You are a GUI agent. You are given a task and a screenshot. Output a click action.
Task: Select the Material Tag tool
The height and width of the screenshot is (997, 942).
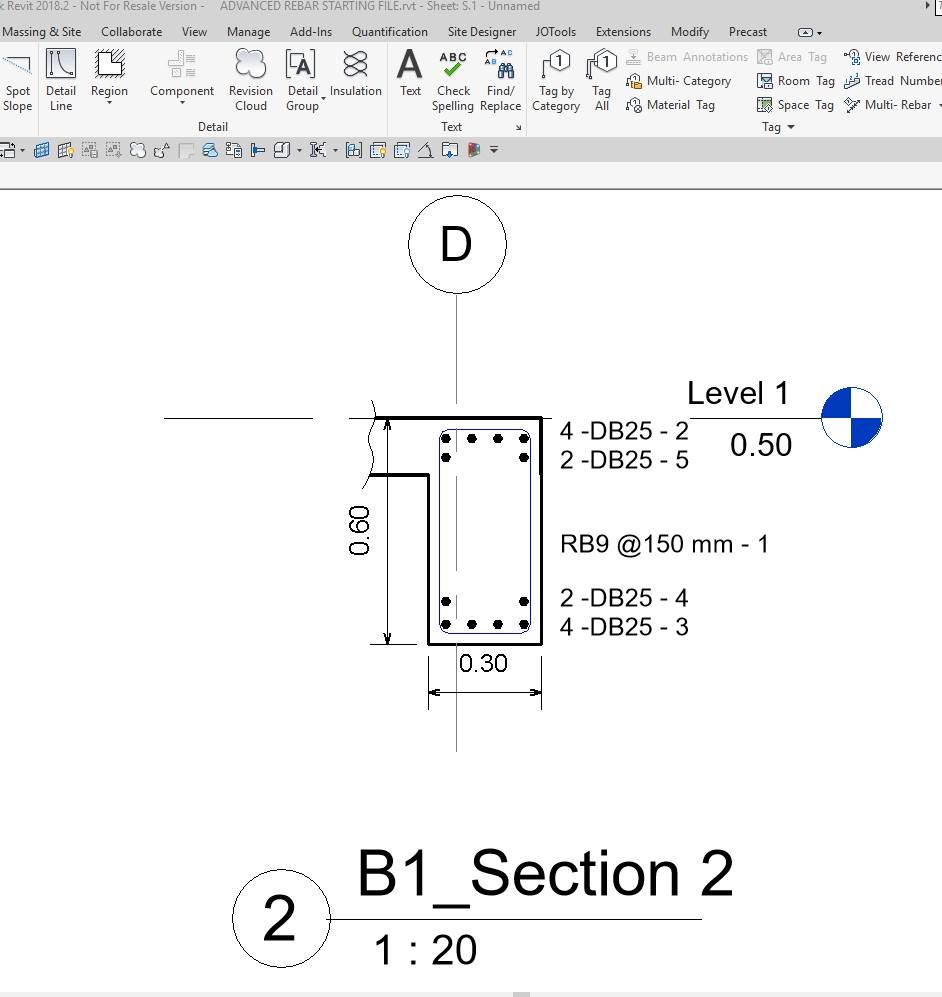[x=670, y=105]
